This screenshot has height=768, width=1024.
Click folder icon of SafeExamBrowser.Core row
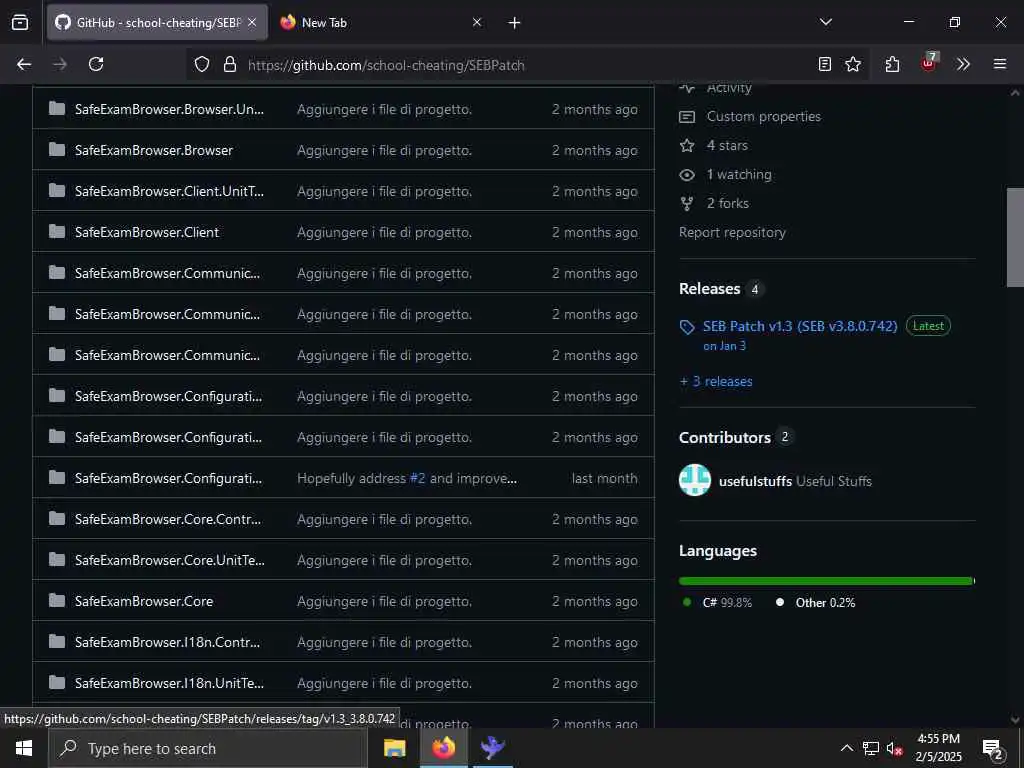(57, 601)
